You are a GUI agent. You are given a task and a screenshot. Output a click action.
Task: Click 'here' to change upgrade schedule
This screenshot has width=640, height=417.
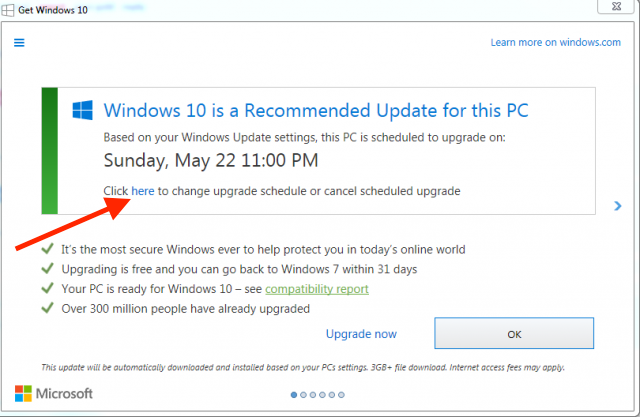click(143, 190)
